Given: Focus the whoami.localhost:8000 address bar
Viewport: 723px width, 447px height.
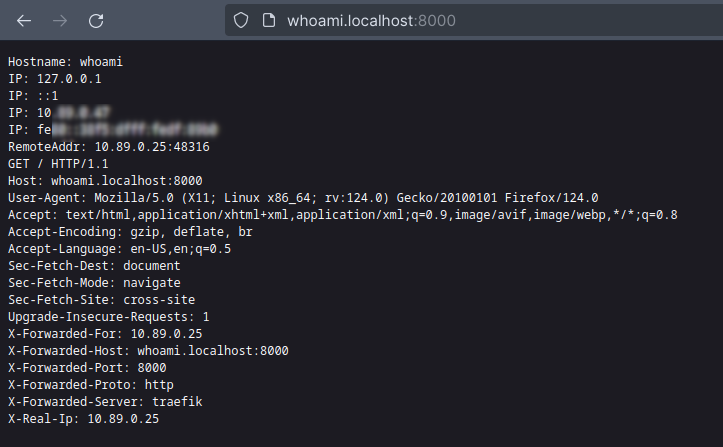Looking at the screenshot, I should (400, 20).
